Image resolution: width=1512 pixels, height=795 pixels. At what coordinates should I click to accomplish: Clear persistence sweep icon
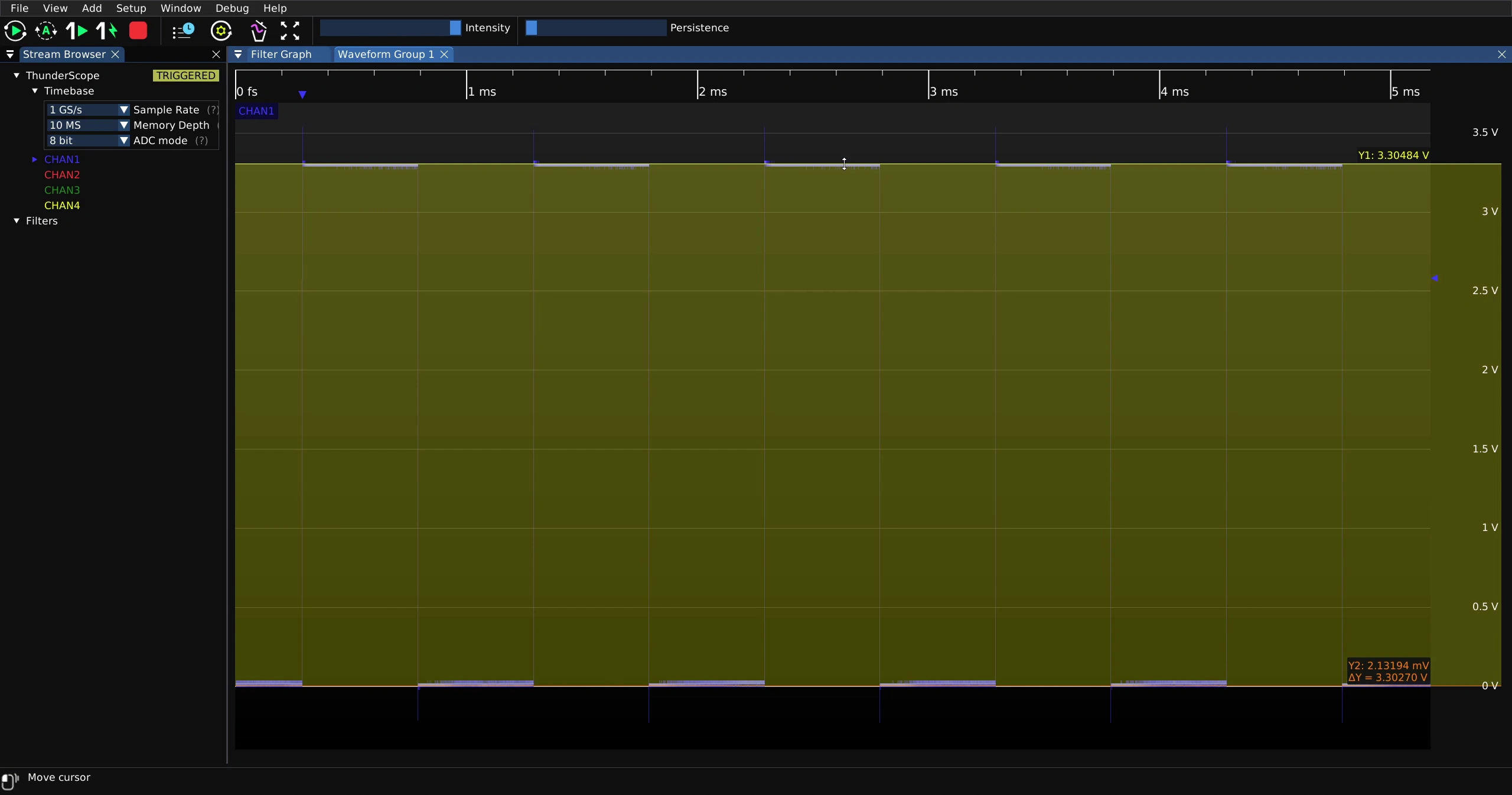coord(258,31)
